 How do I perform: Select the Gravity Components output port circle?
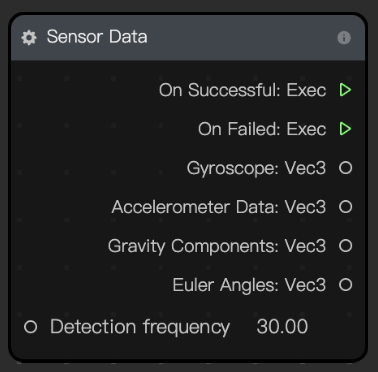click(x=346, y=246)
